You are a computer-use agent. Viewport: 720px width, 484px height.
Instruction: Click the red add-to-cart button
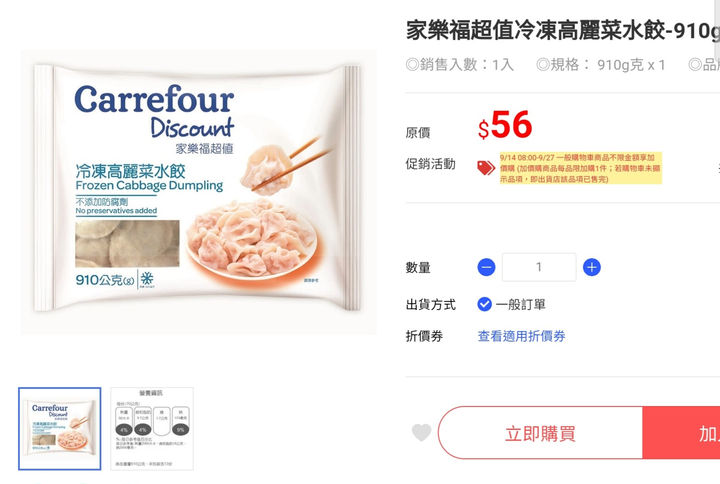[681, 433]
